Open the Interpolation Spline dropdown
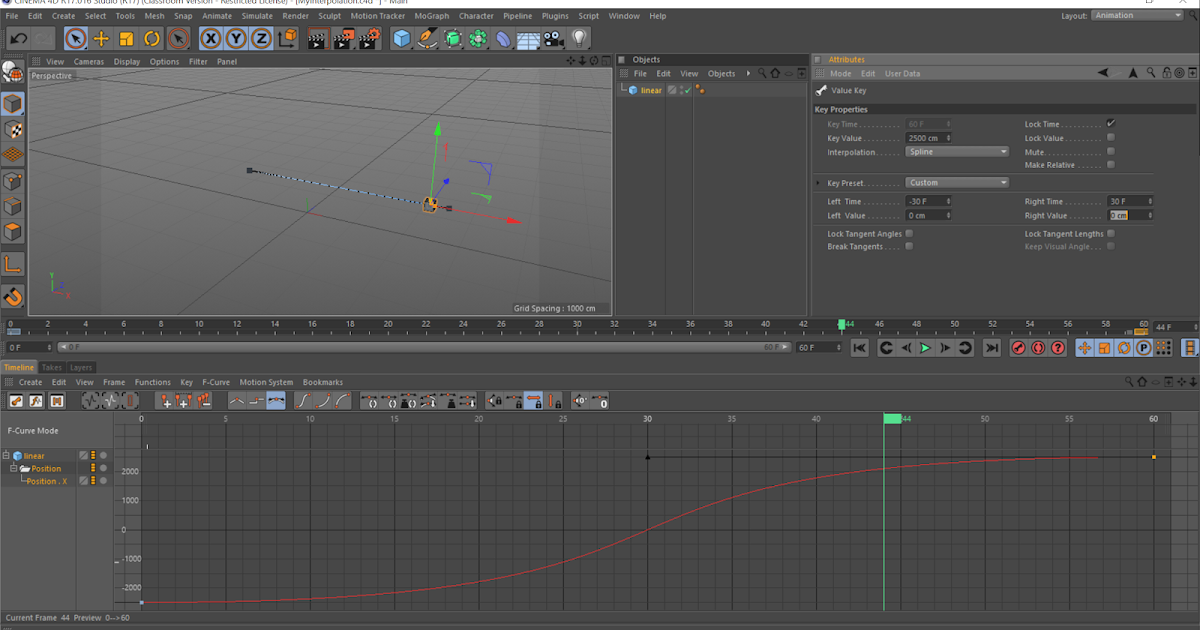Screen dimensions: 1200x630 956,152
